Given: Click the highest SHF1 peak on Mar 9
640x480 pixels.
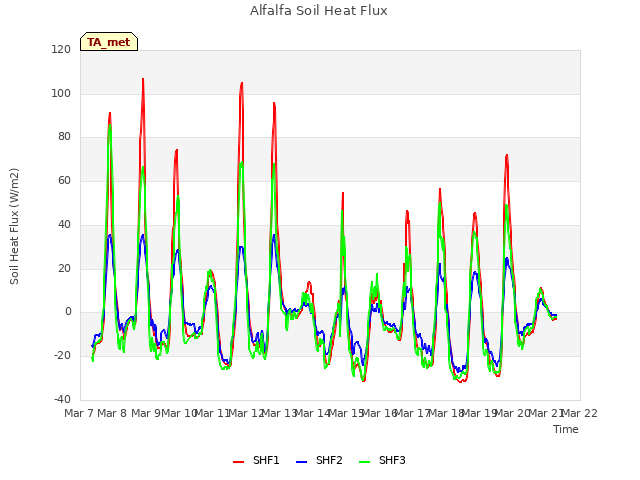Looking at the screenshot, I should point(143,79).
